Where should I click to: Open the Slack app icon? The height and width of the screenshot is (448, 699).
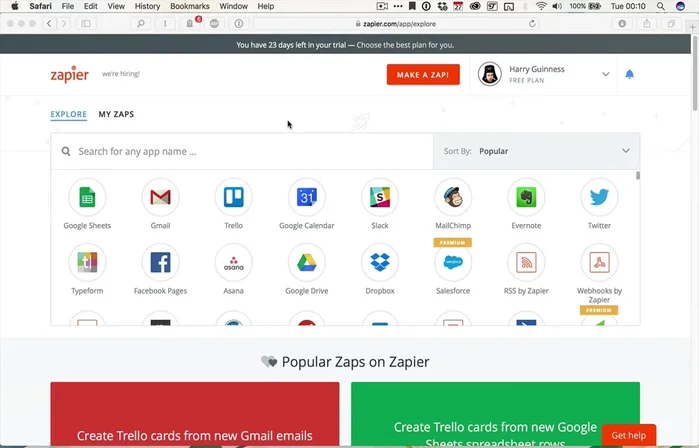[x=380, y=198]
